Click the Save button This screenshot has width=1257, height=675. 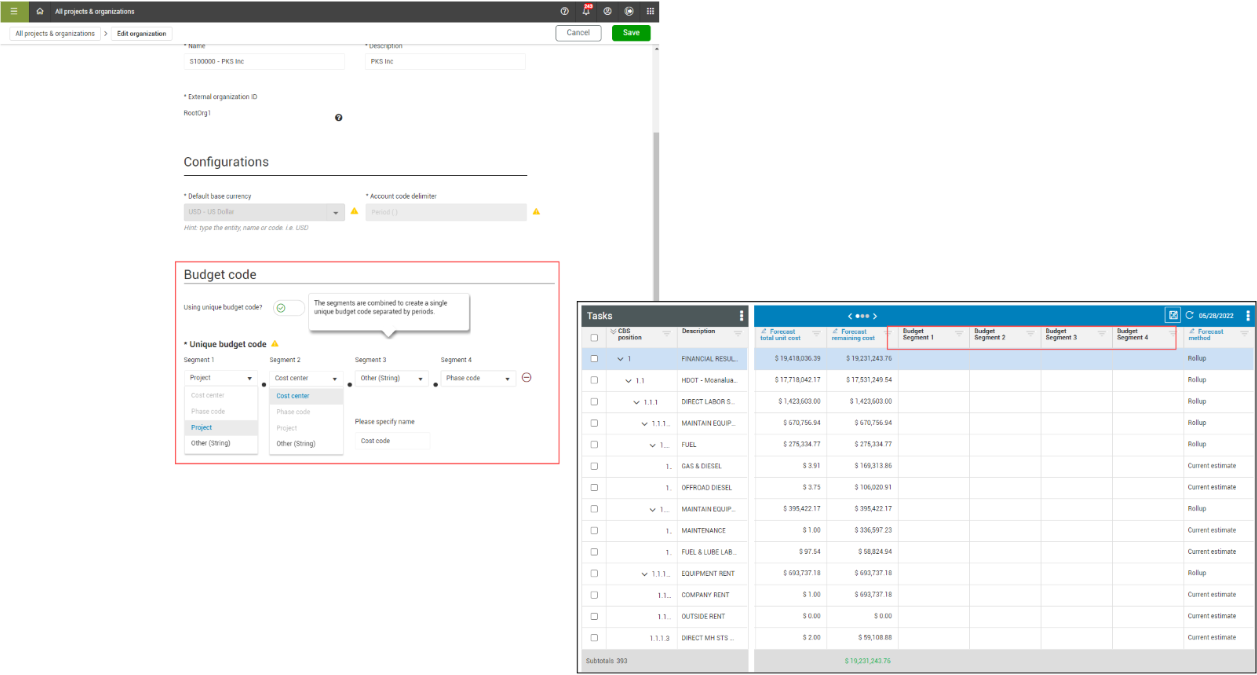631,33
